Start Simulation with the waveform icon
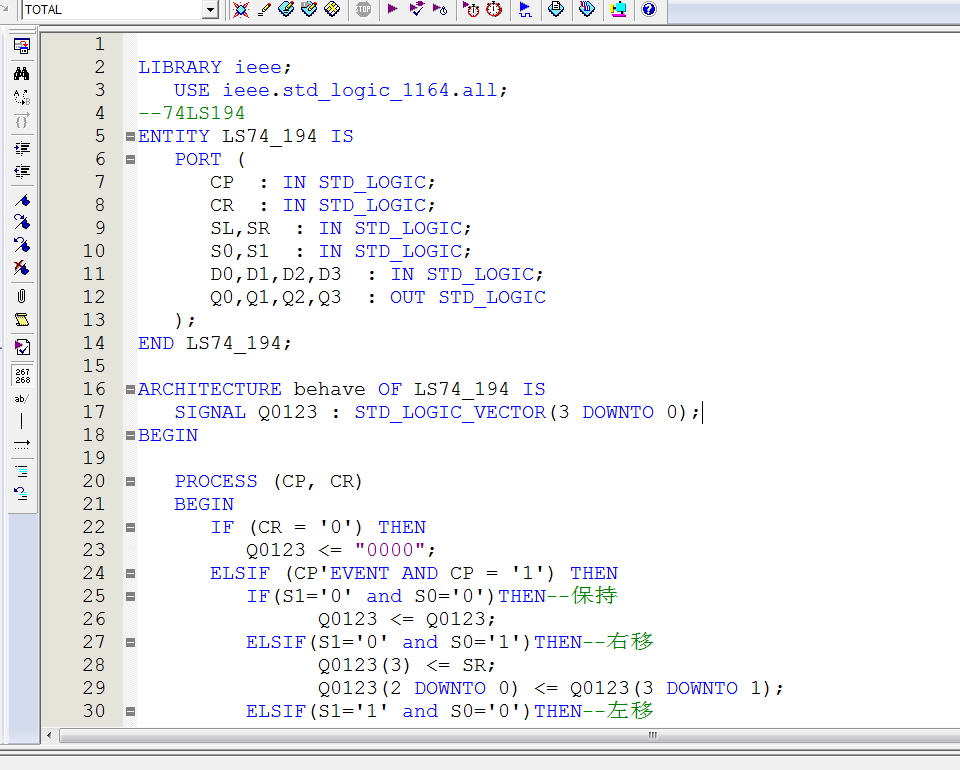The height and width of the screenshot is (770, 960). point(525,9)
